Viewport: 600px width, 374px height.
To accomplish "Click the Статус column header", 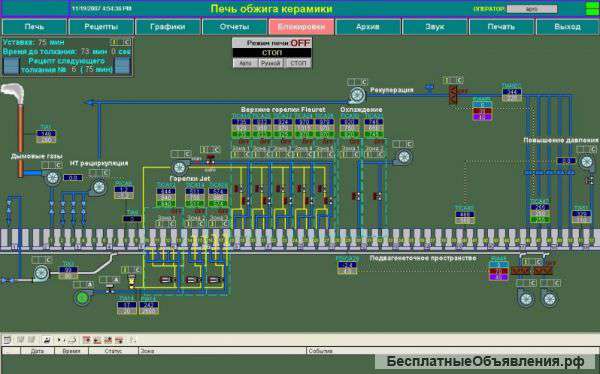I will [113, 351].
